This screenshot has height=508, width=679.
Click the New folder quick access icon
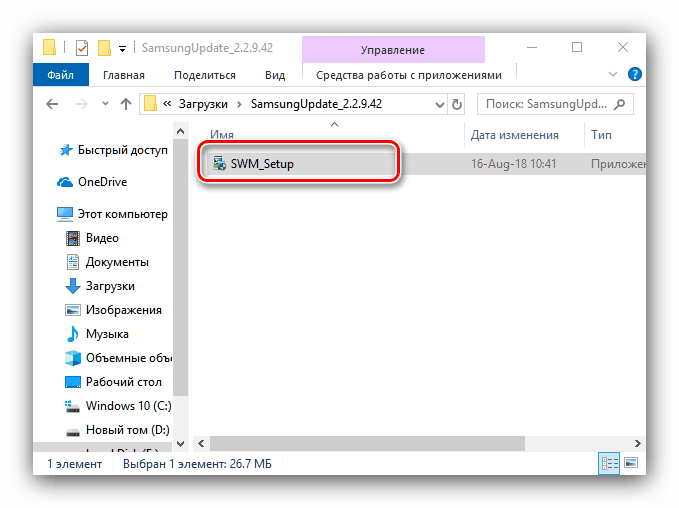coord(104,48)
